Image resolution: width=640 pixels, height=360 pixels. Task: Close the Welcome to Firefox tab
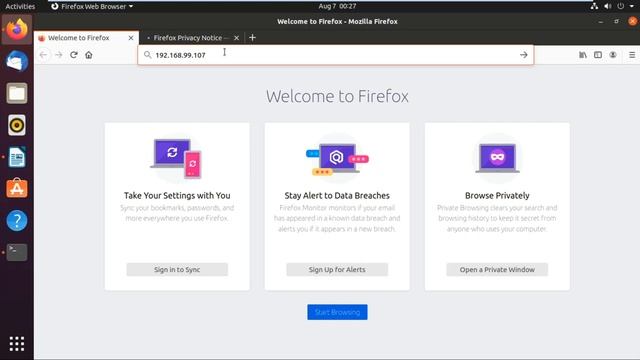click(x=131, y=38)
